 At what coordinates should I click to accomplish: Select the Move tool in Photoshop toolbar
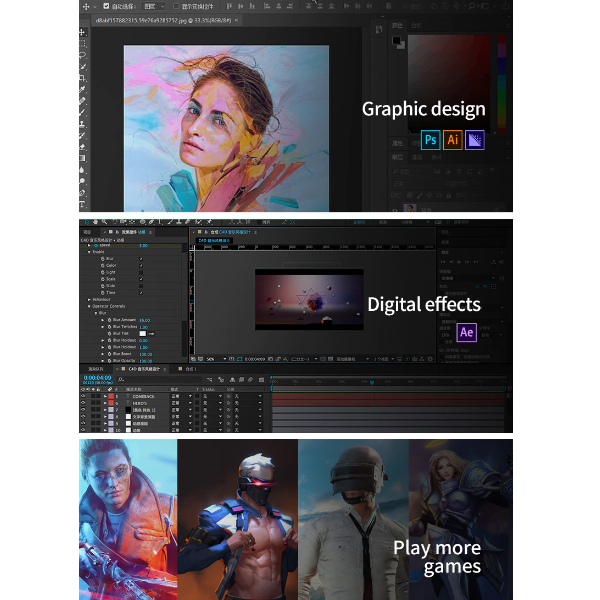point(83,32)
